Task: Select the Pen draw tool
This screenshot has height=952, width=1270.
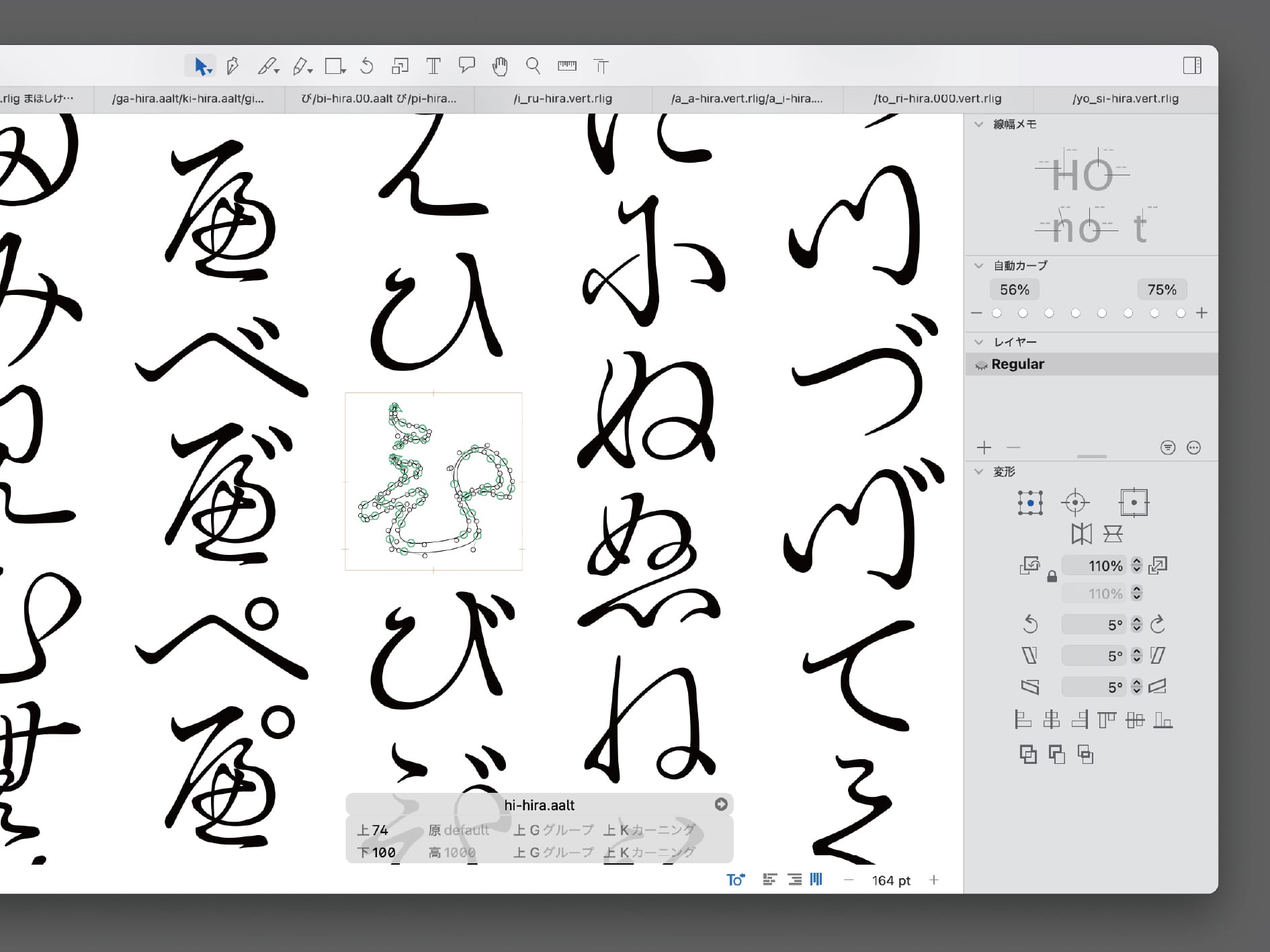Action: tap(233, 66)
